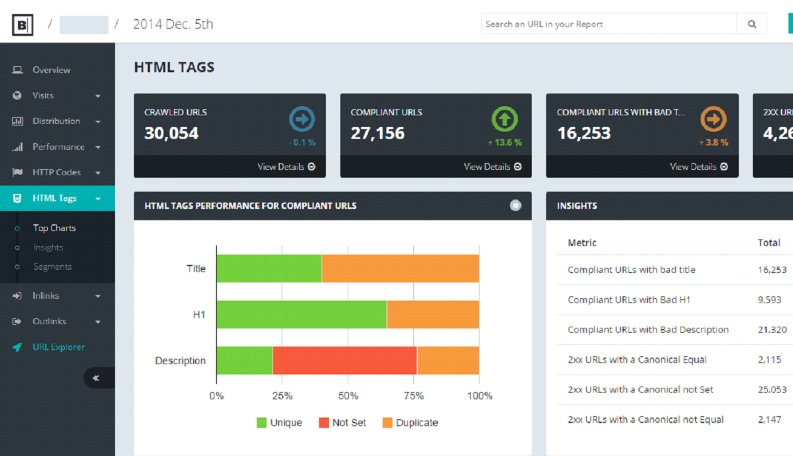793x456 pixels.
Task: Click H1 bar green Unique segment
Action: click(x=301, y=314)
